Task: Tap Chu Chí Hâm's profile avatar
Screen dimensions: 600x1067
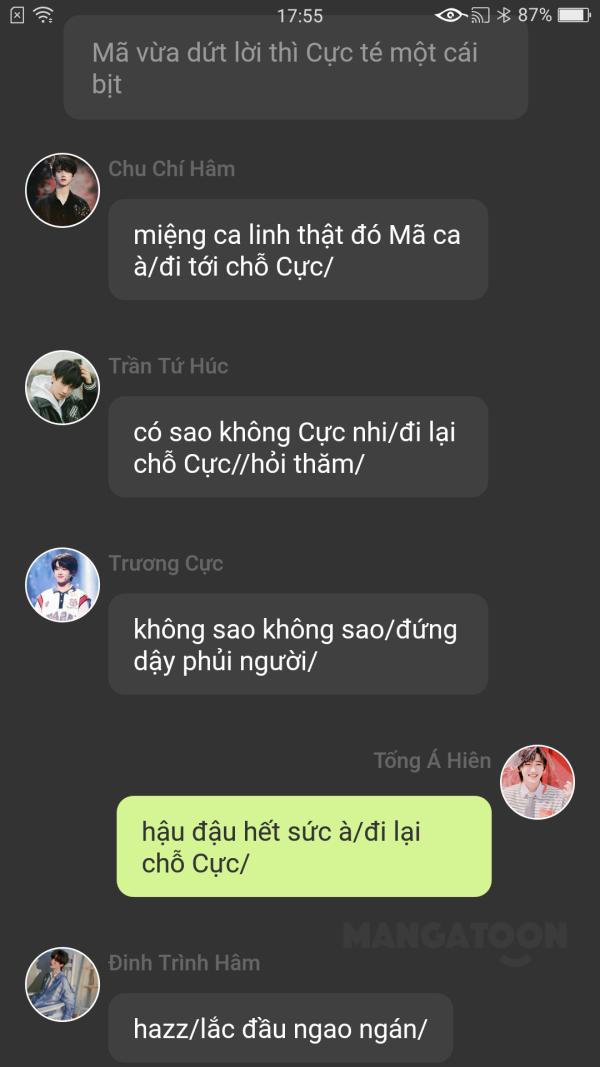Action: click(x=63, y=191)
